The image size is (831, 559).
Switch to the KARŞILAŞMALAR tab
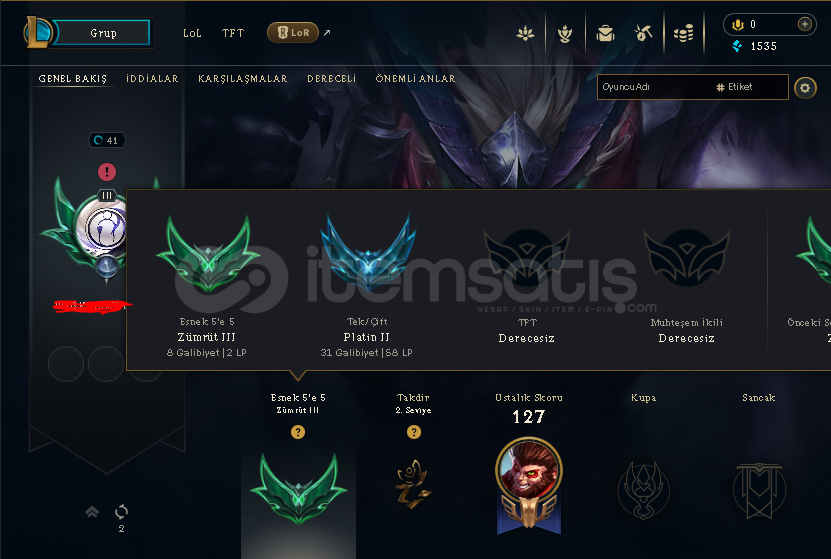click(243, 78)
